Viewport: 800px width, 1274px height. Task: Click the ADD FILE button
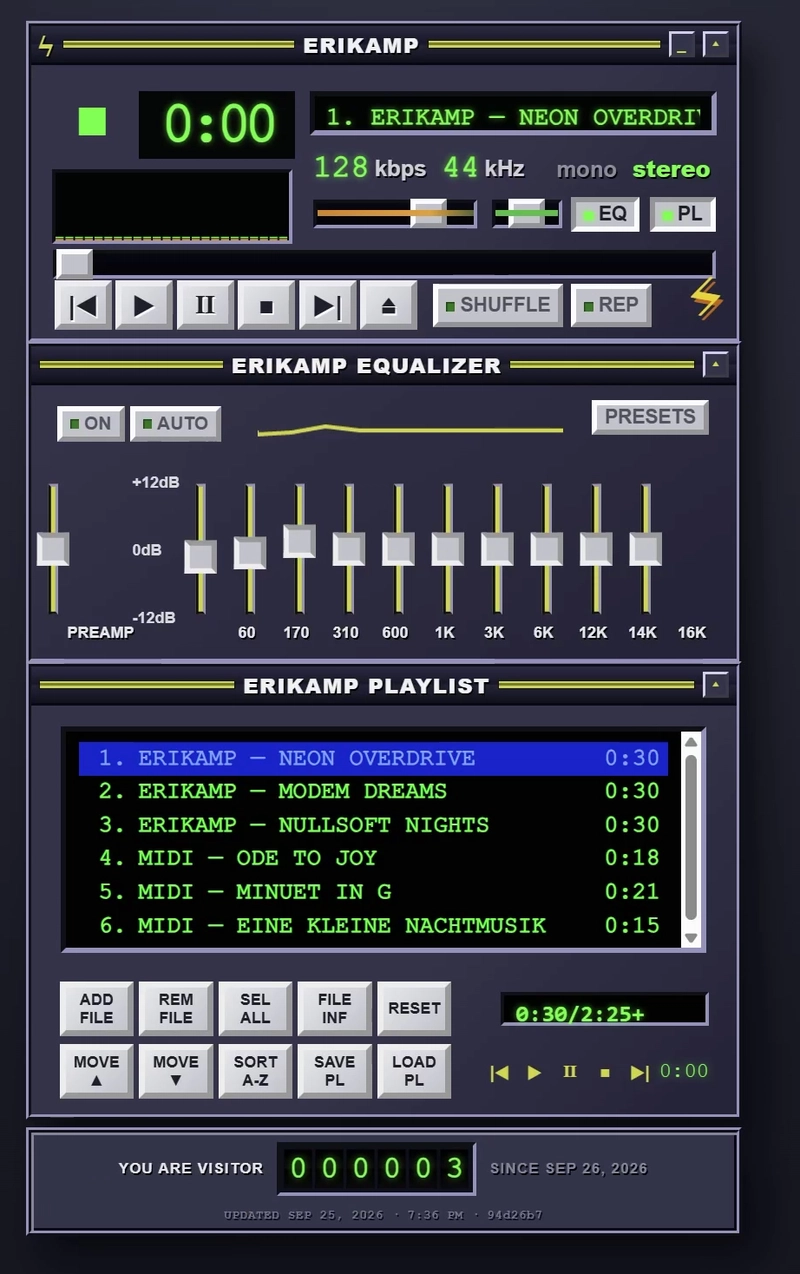point(96,1008)
